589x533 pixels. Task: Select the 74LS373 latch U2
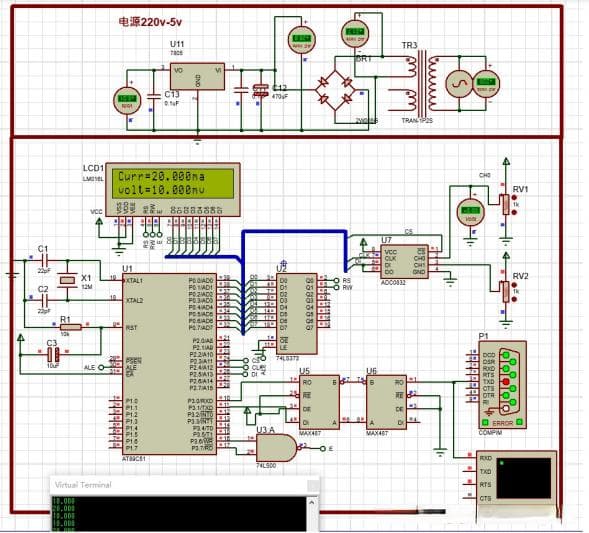[x=297, y=314]
